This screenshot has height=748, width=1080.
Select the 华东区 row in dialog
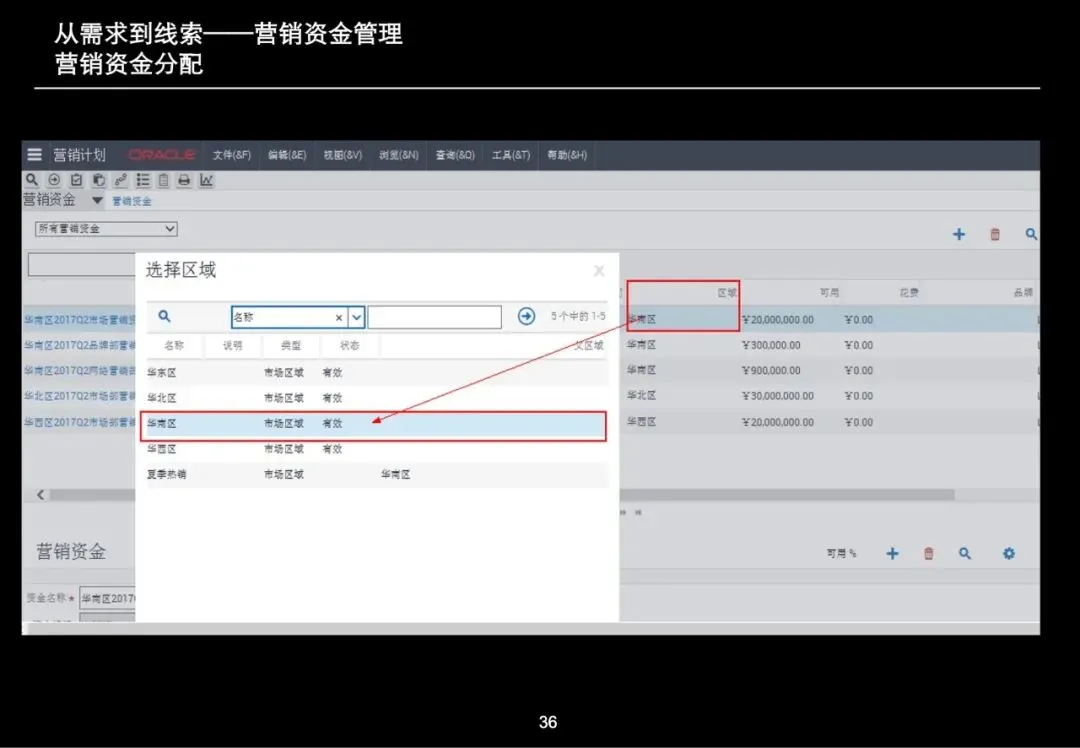pyautogui.click(x=377, y=373)
